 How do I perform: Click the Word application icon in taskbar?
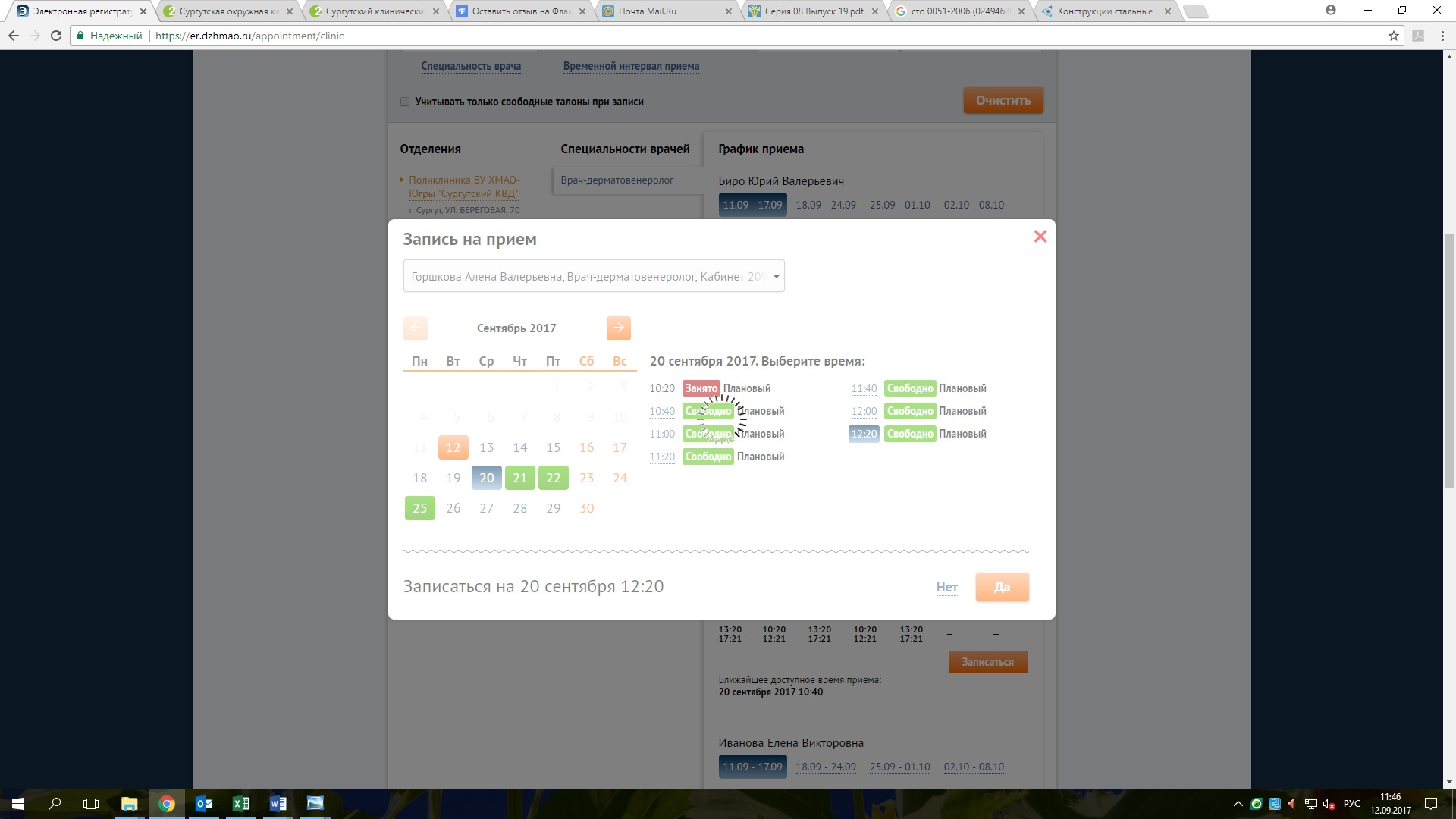[278, 803]
